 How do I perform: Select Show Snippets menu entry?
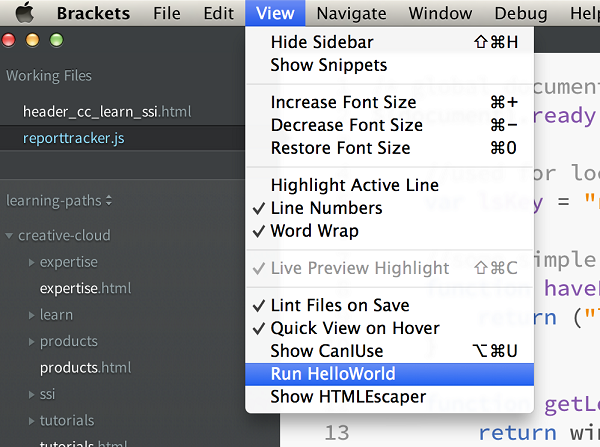coord(390,65)
